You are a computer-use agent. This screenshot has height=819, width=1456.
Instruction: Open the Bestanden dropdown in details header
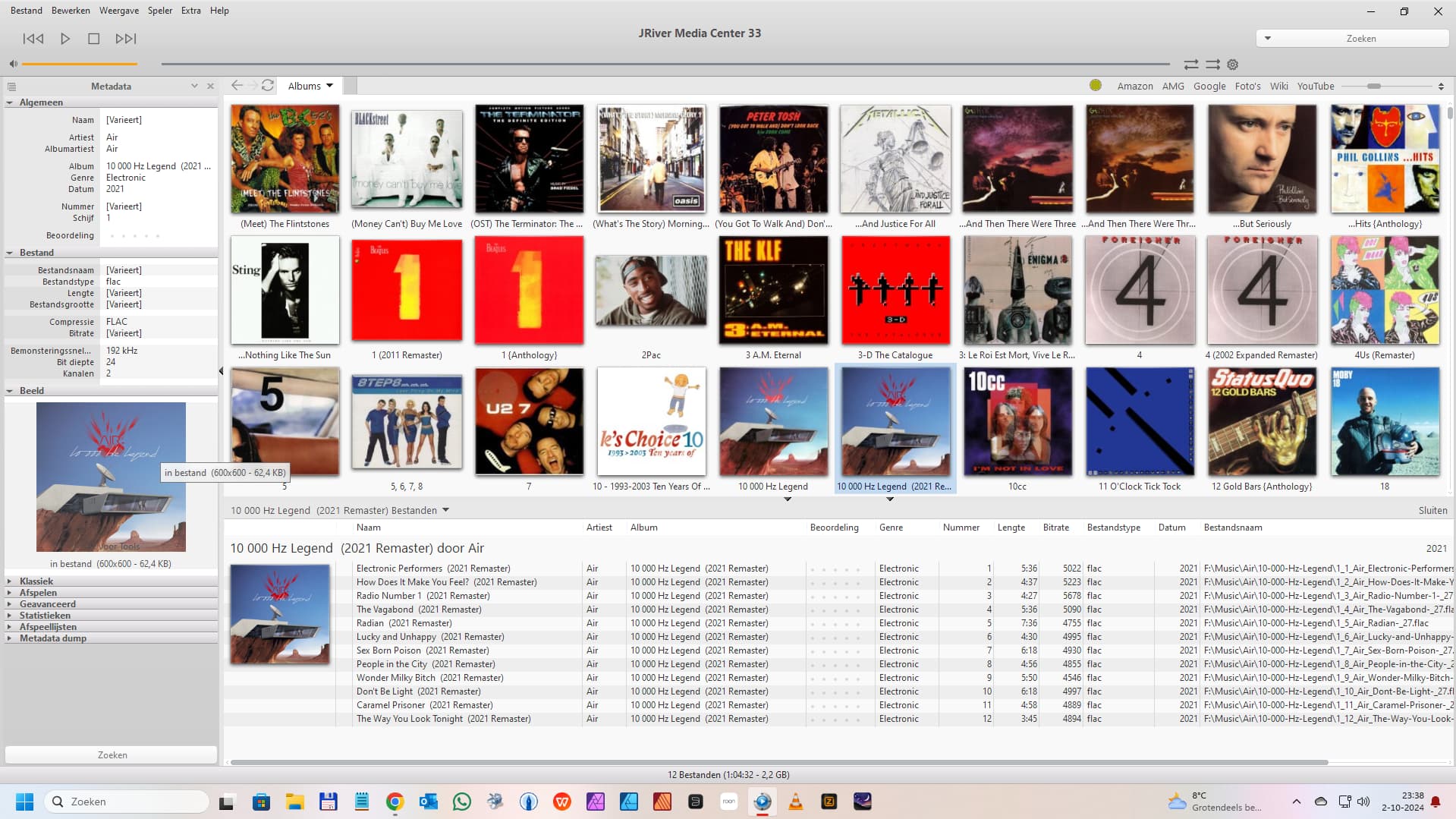(445, 510)
